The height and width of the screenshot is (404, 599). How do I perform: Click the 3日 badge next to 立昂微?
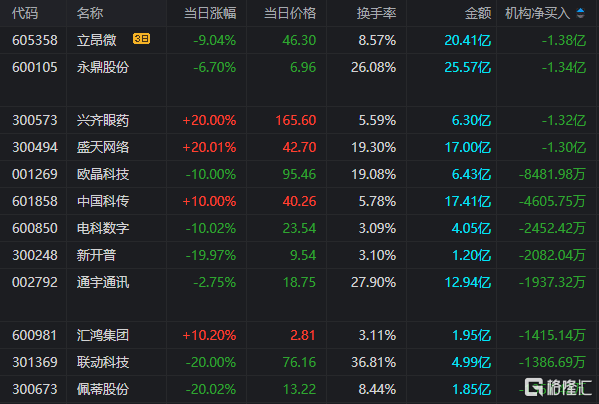click(141, 39)
